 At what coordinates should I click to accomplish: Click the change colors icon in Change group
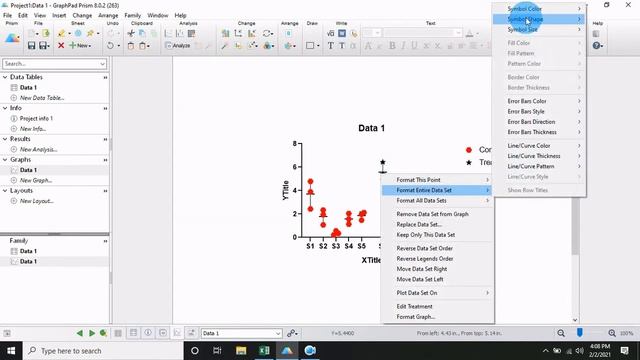(268, 46)
